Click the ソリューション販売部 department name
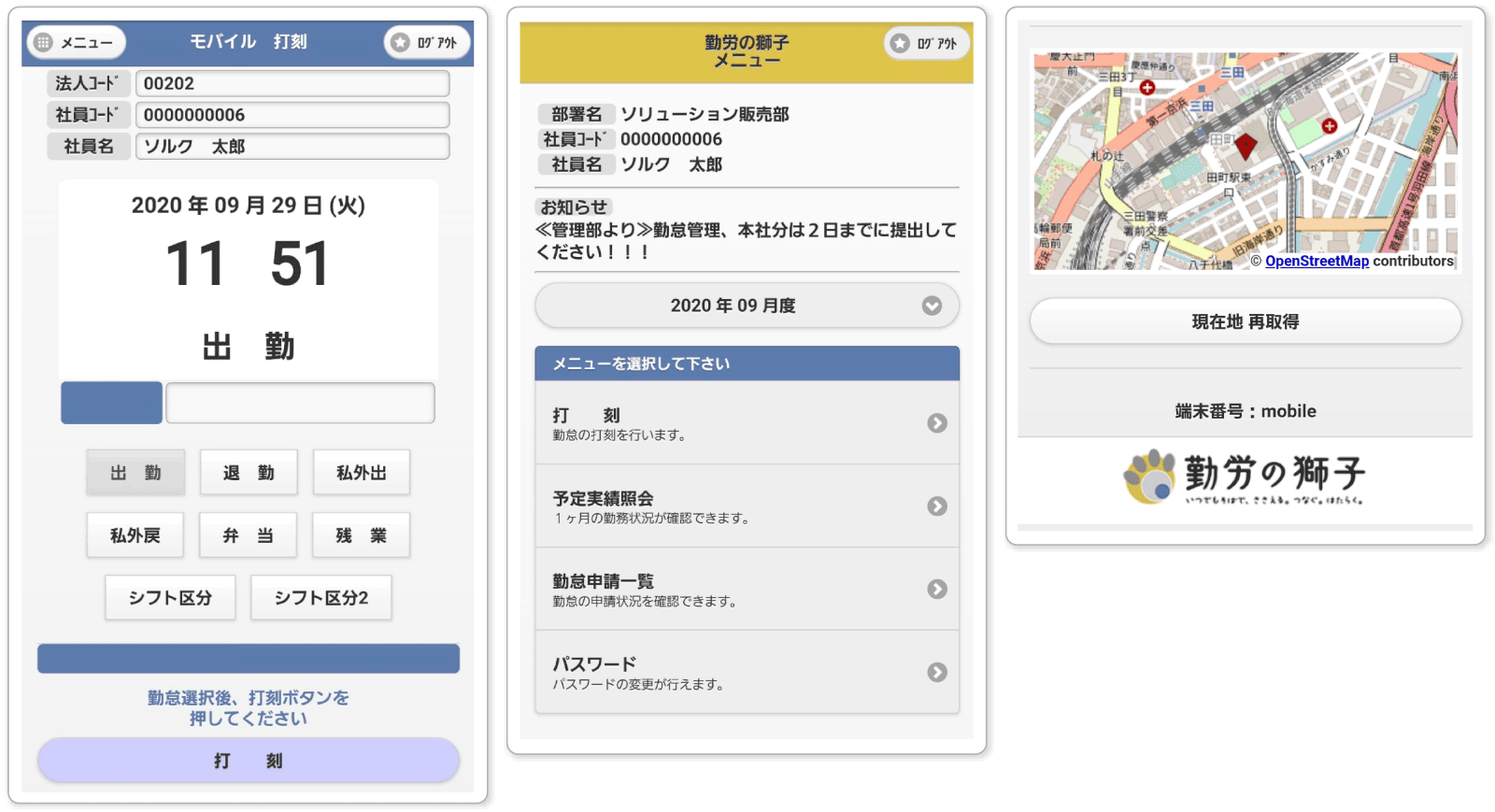1495x812 pixels. point(705,114)
